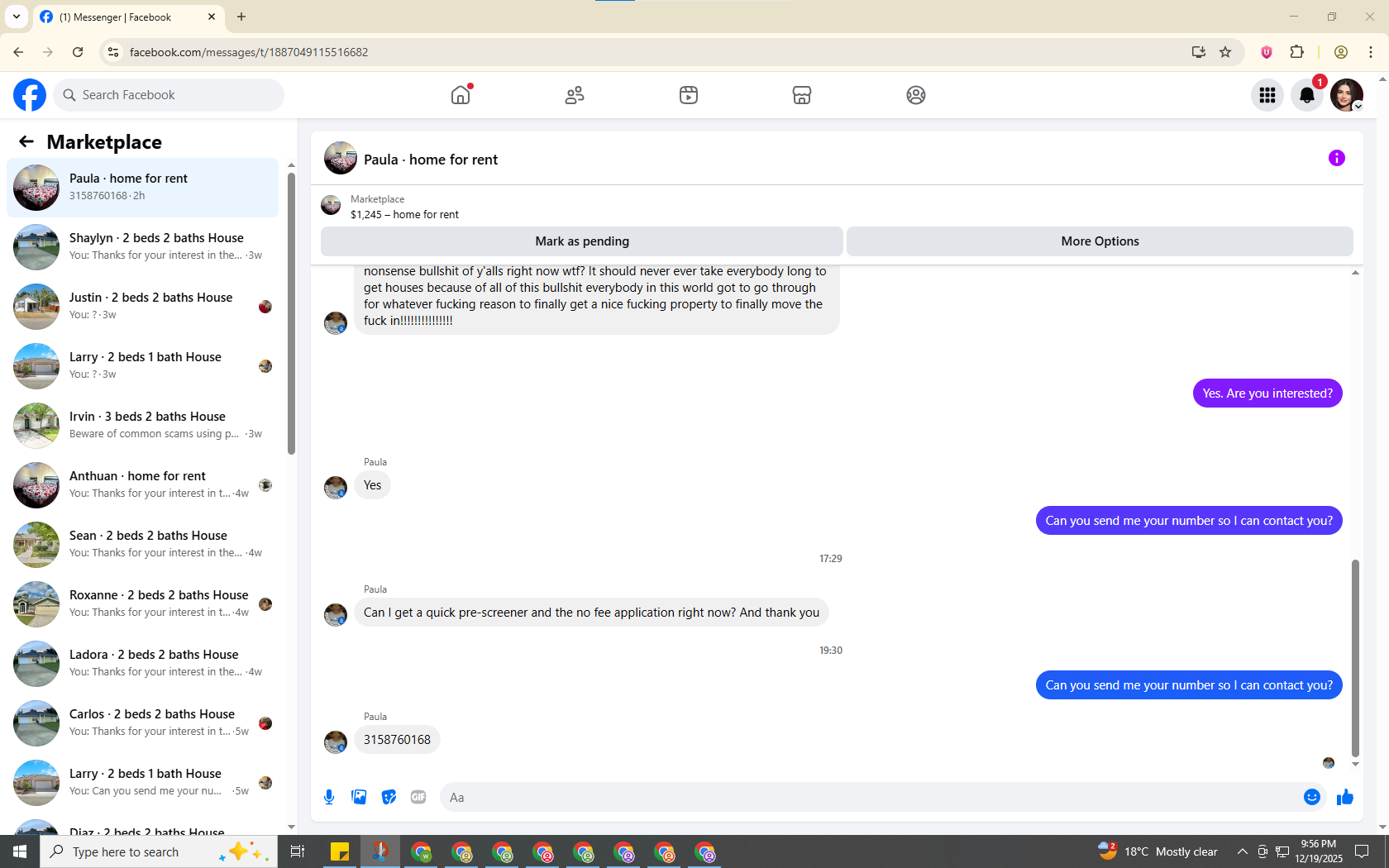Open Sean 2 beds 2 baths House chat

pyautogui.click(x=143, y=545)
